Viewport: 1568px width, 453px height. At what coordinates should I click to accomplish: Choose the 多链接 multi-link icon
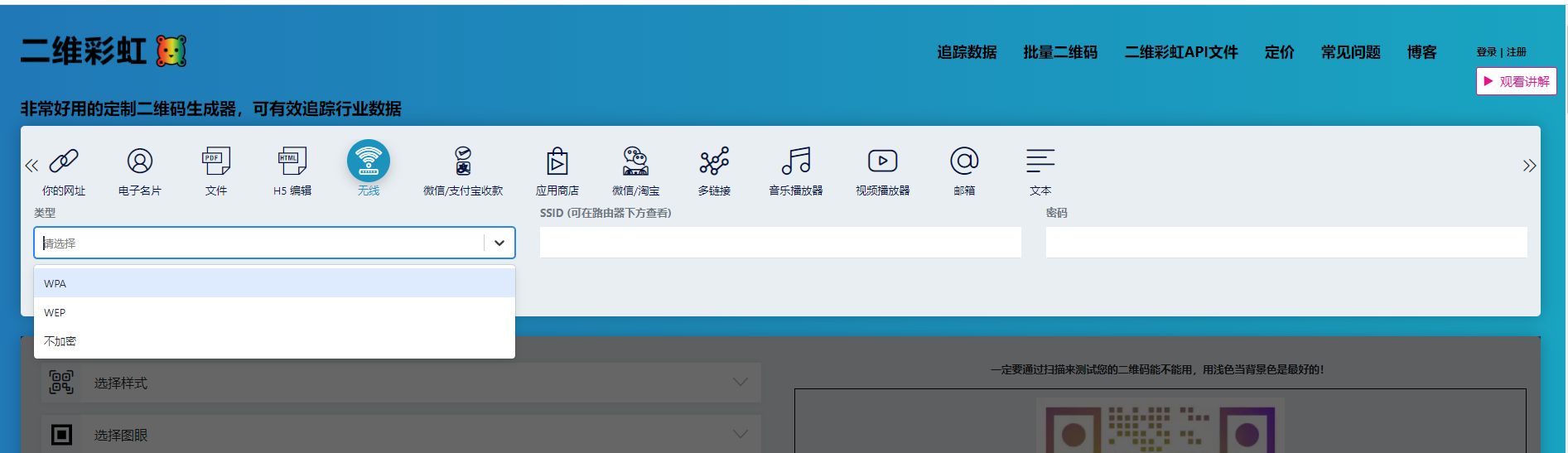pos(714,161)
